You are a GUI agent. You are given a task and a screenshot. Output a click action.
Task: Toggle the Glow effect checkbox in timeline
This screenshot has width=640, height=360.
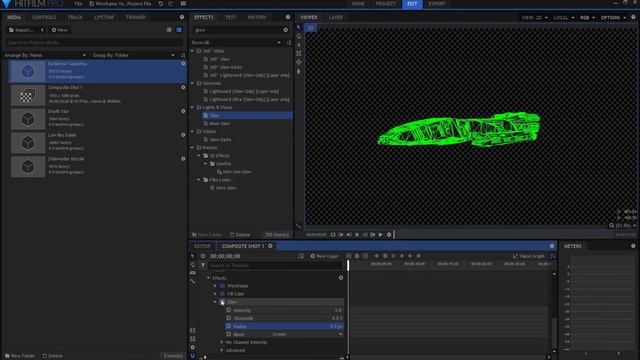pyautogui.click(x=222, y=302)
